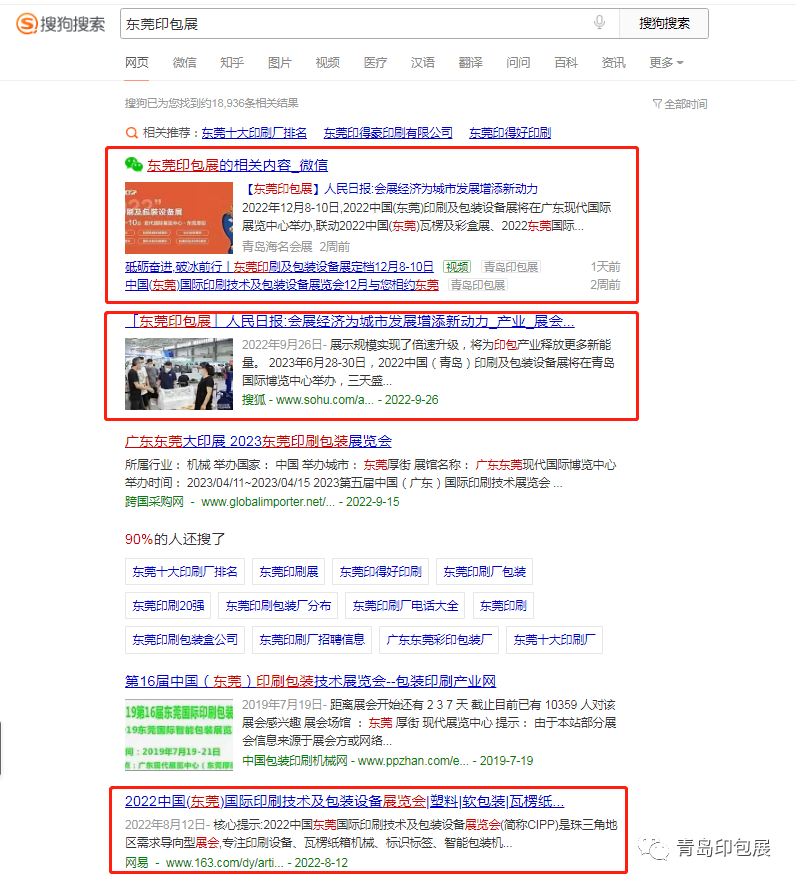Search suggested term 东莞印刷展

coord(288,572)
